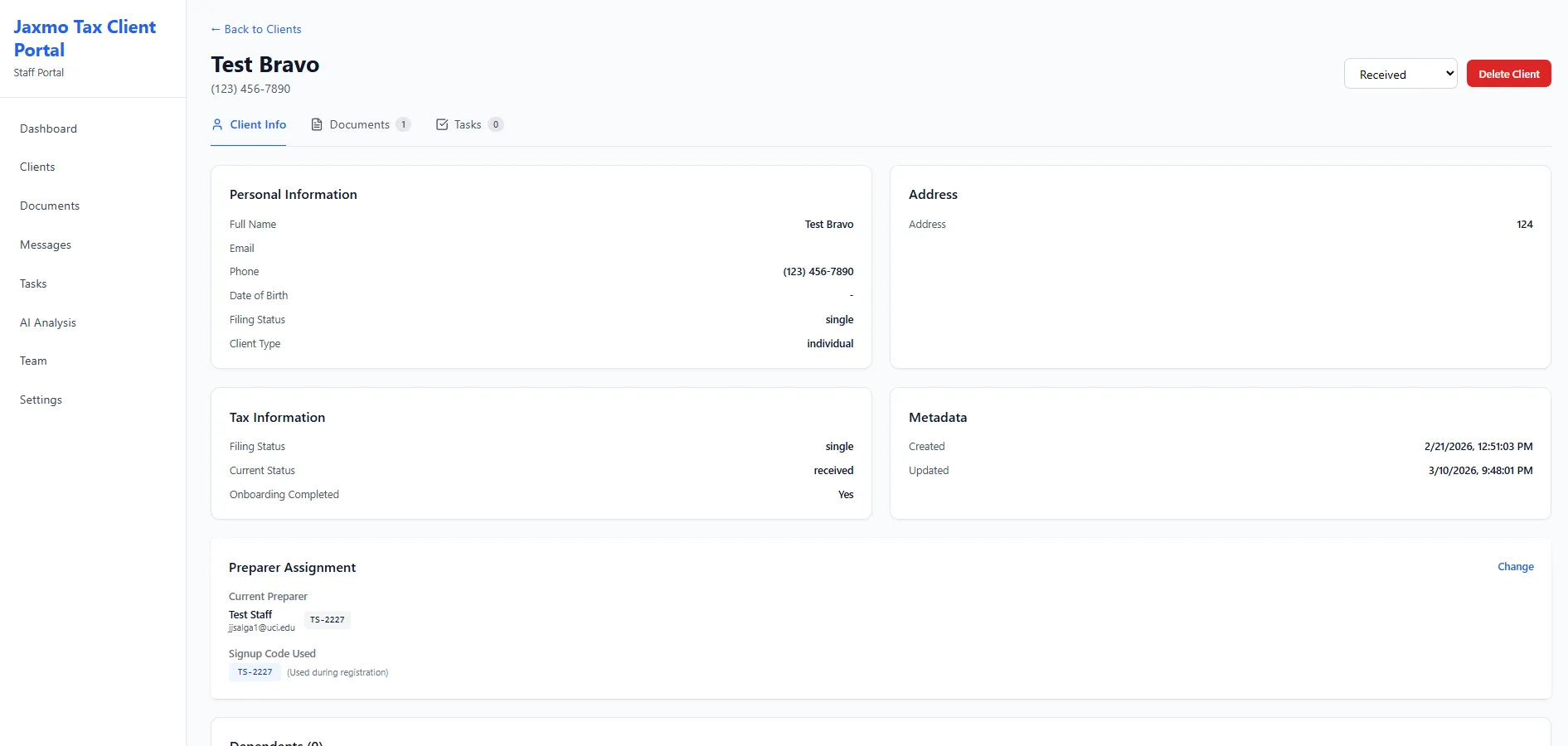Open the Dashboard from the sidebar

coord(48,128)
